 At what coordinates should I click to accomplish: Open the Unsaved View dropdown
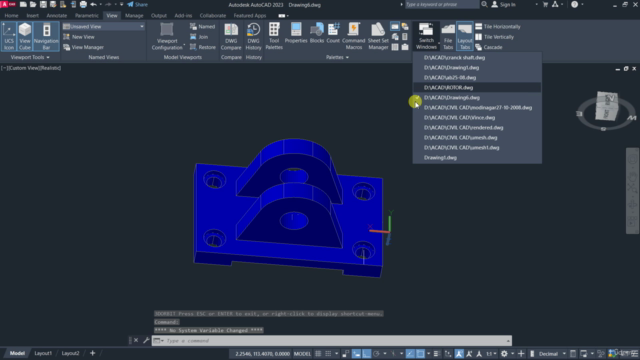coord(104,27)
